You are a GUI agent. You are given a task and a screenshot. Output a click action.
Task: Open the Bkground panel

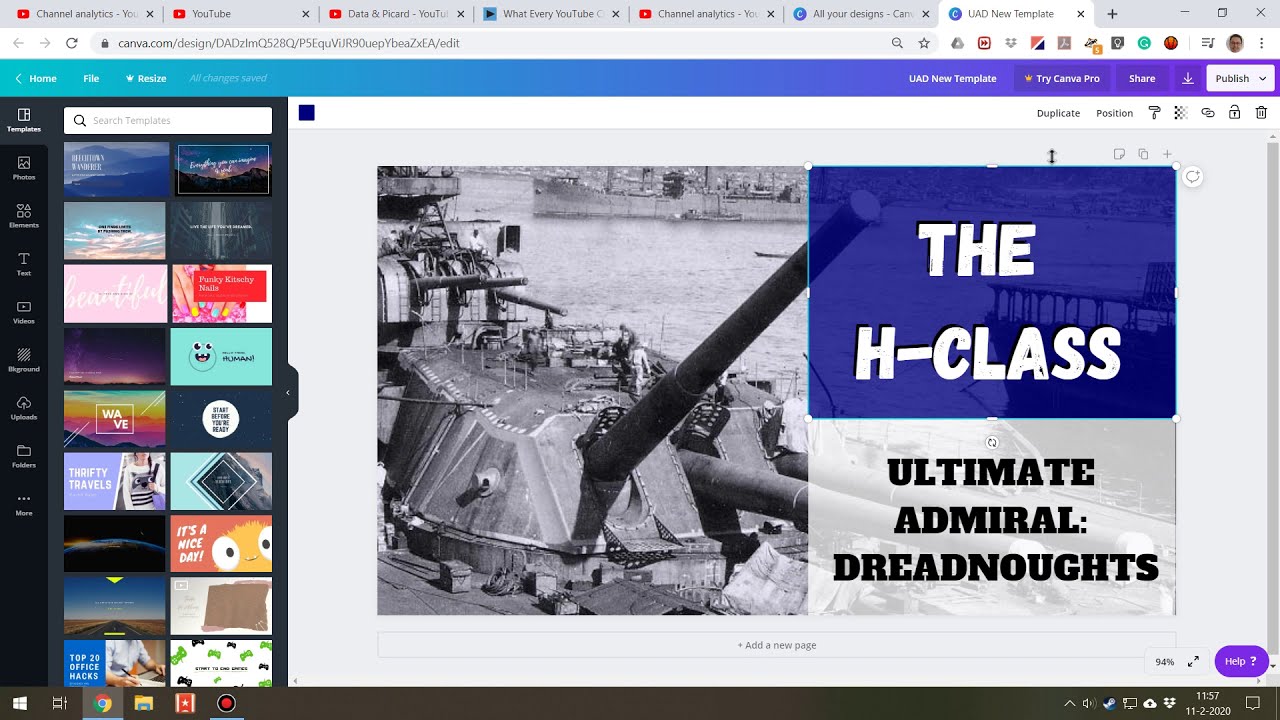coord(24,360)
